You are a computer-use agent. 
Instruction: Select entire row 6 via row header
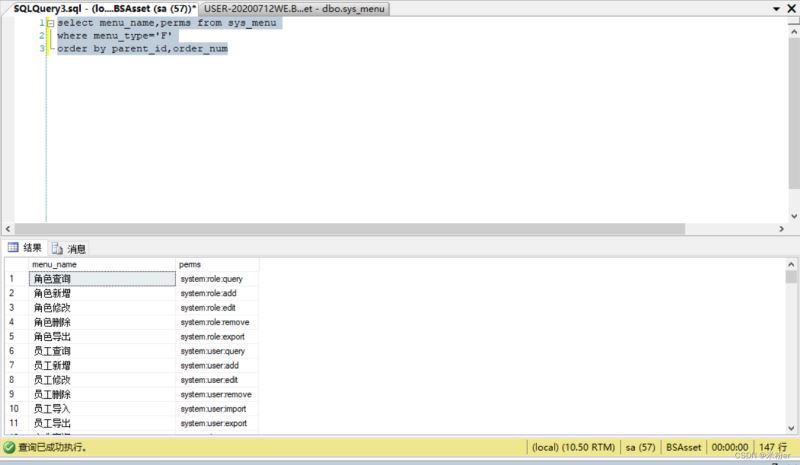pyautogui.click(x=15, y=351)
